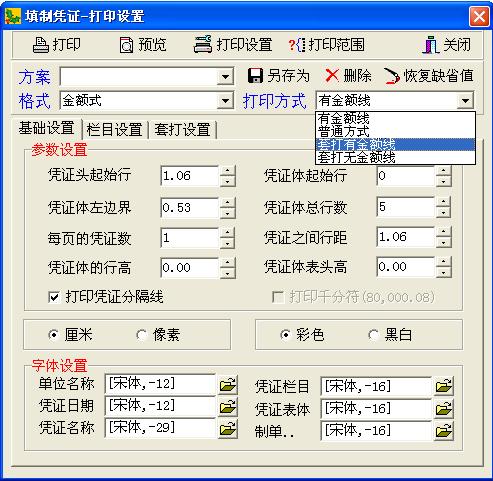This screenshot has width=493, height=481.
Task: Switch to the 套打设置 tab
Action: [x=182, y=130]
